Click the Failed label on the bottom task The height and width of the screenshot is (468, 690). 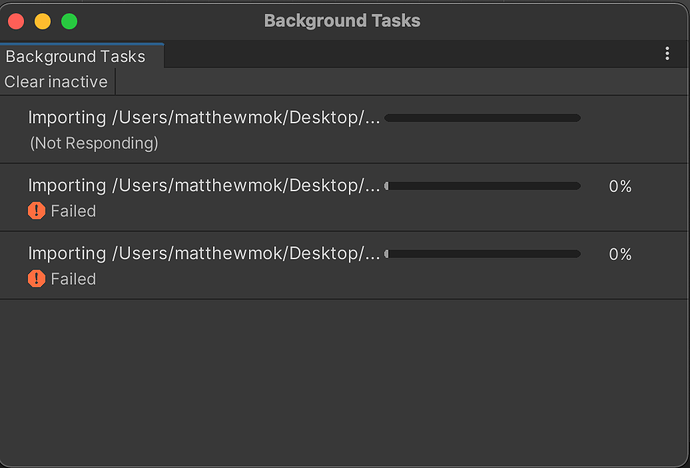tap(73, 279)
